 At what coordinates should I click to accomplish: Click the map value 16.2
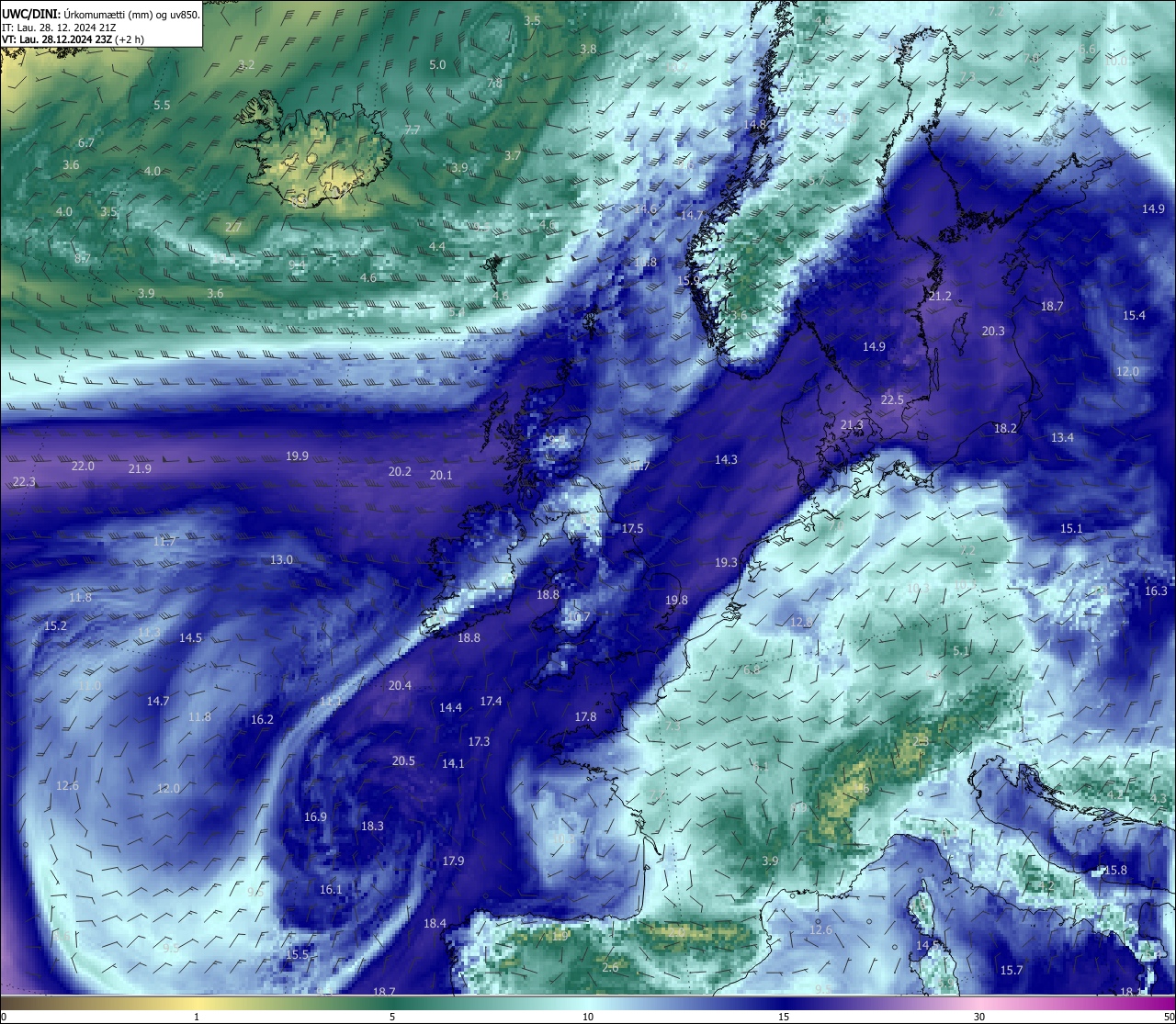click(262, 720)
